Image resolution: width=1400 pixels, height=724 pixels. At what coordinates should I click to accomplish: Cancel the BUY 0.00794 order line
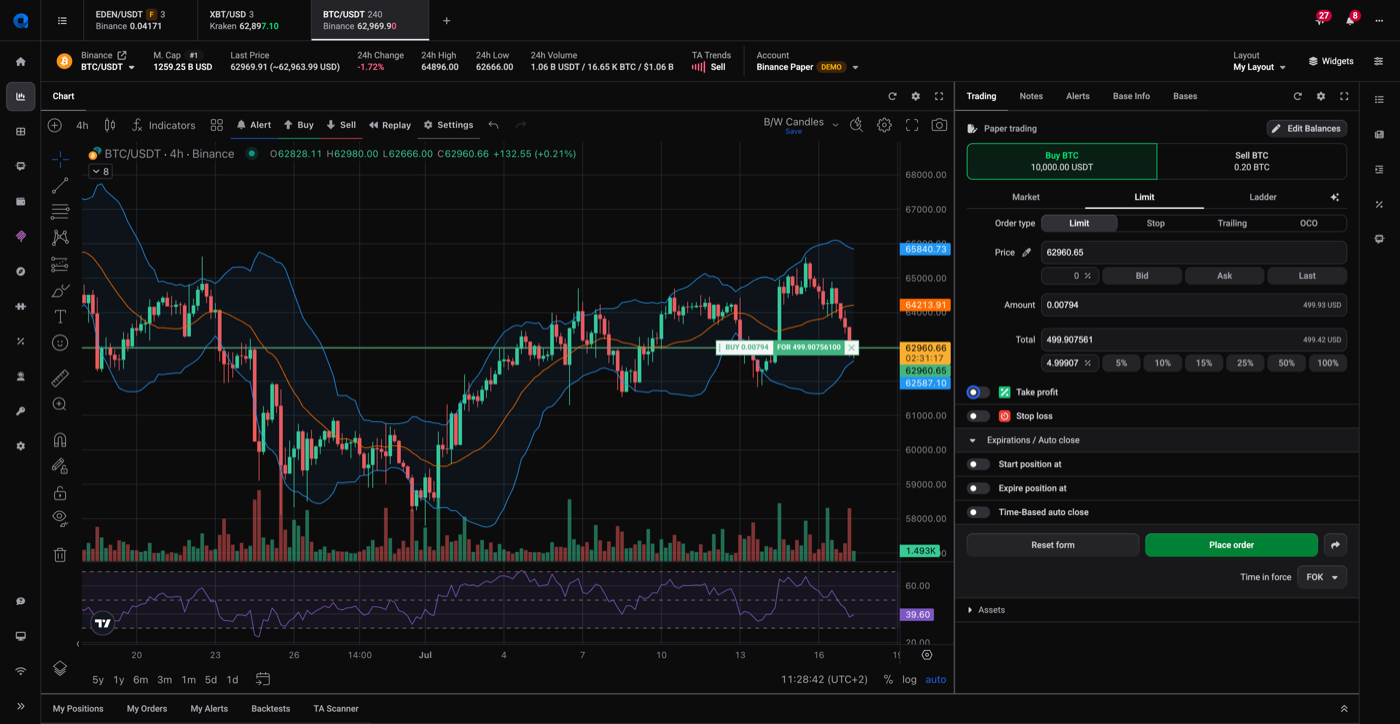pyautogui.click(x=851, y=348)
